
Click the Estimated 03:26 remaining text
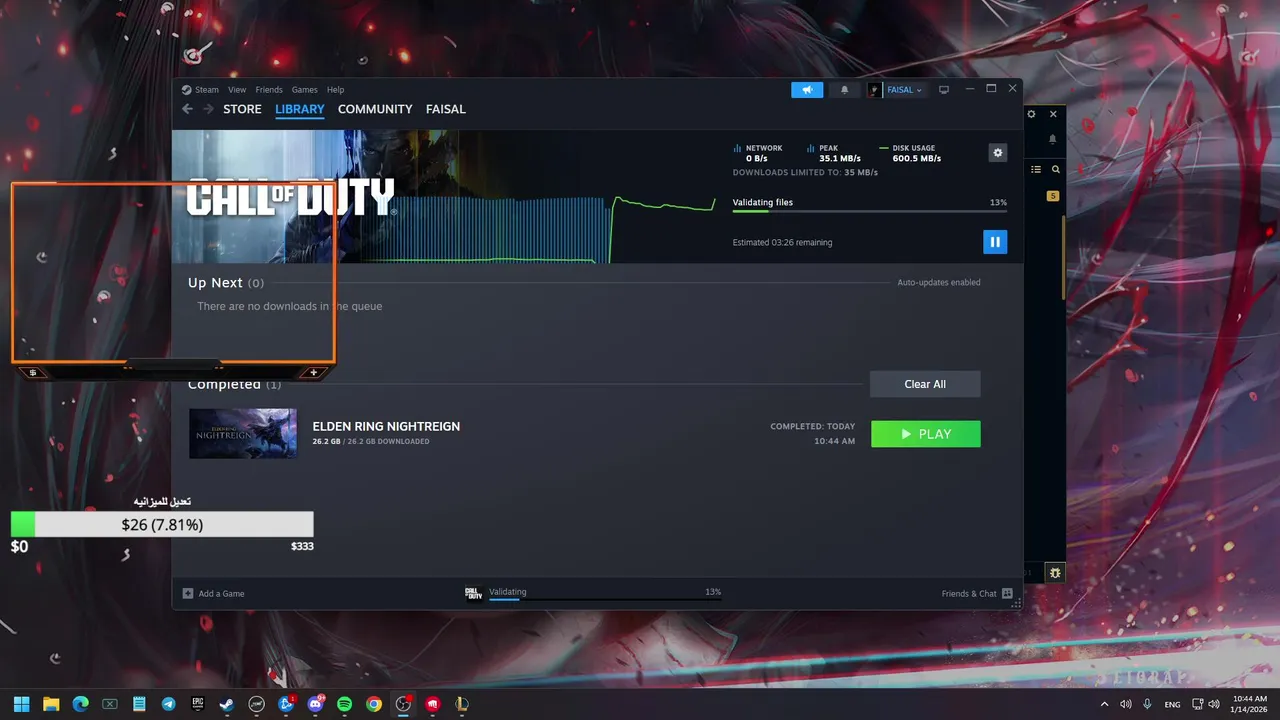coord(782,243)
